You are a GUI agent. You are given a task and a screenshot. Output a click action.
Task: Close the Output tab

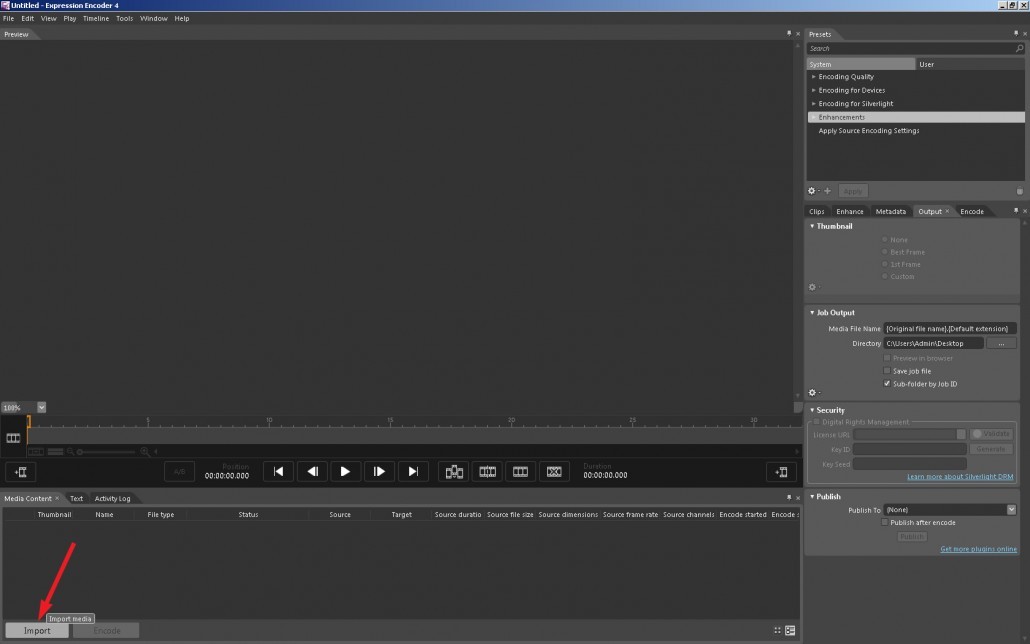[x=947, y=211]
